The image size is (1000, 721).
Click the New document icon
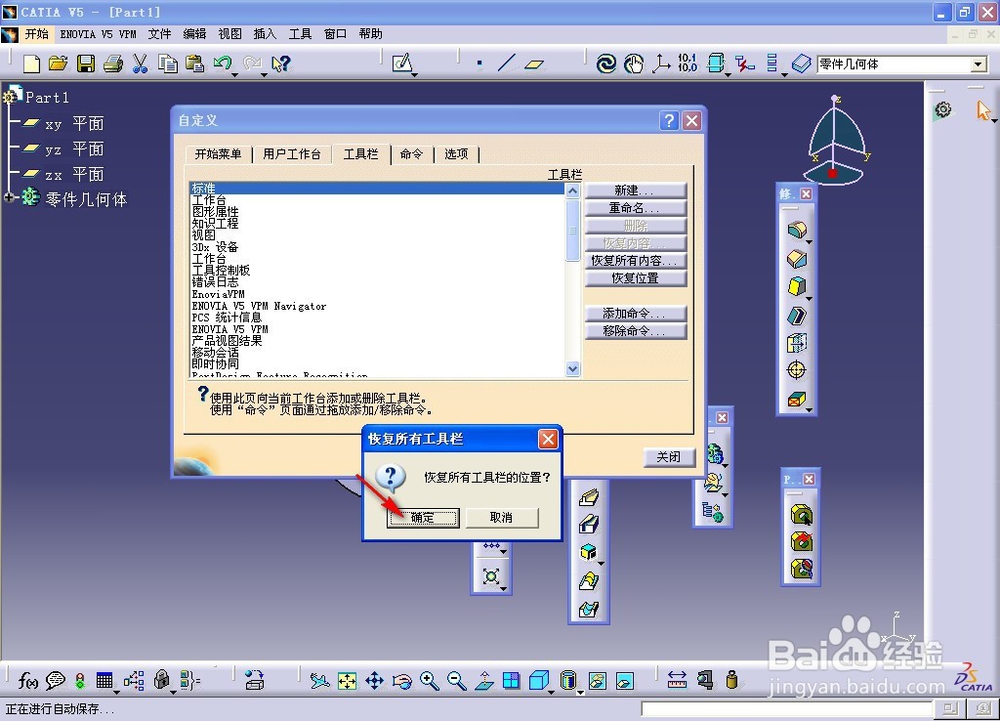click(x=31, y=64)
